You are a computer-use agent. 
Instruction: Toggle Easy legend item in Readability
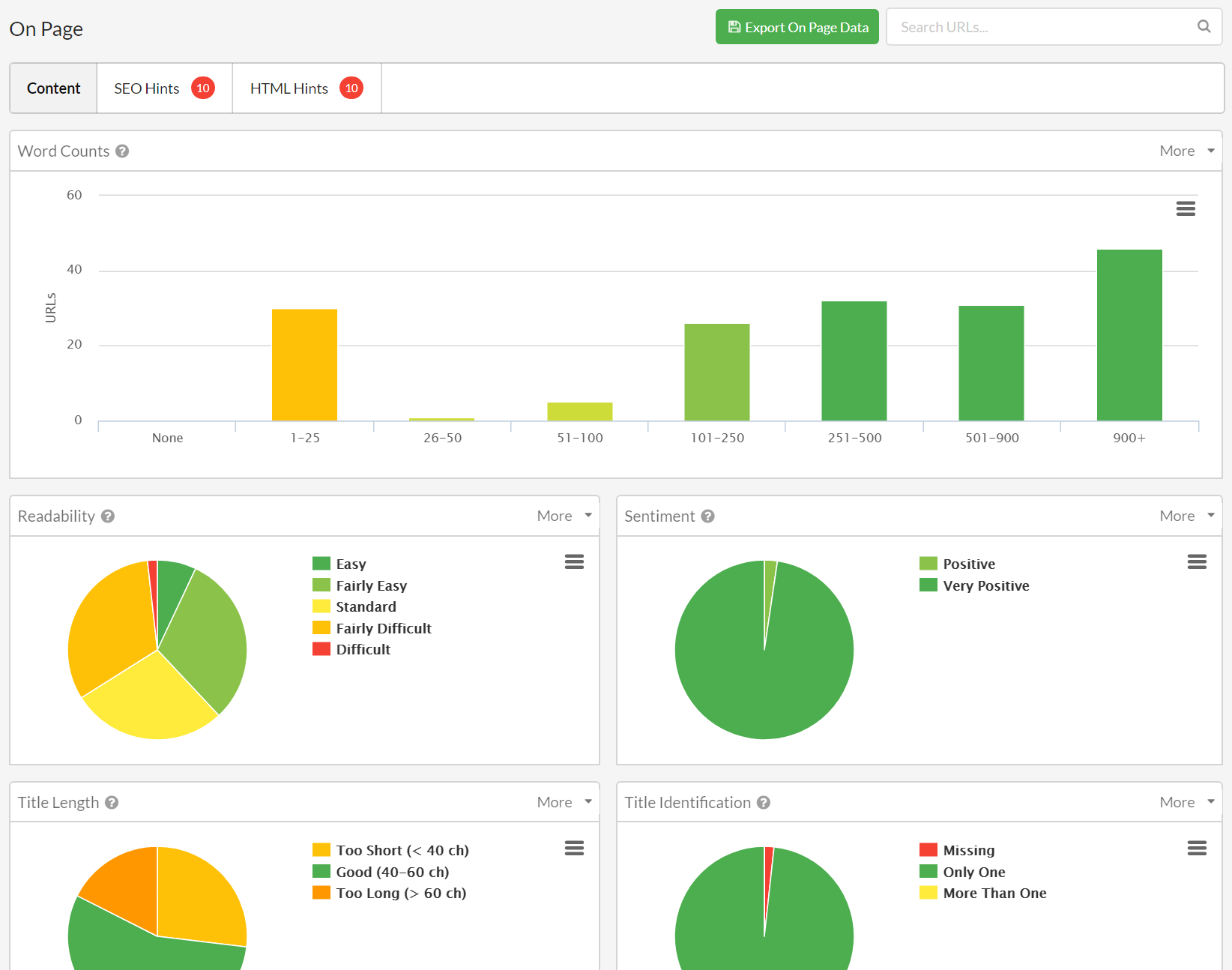(339, 564)
